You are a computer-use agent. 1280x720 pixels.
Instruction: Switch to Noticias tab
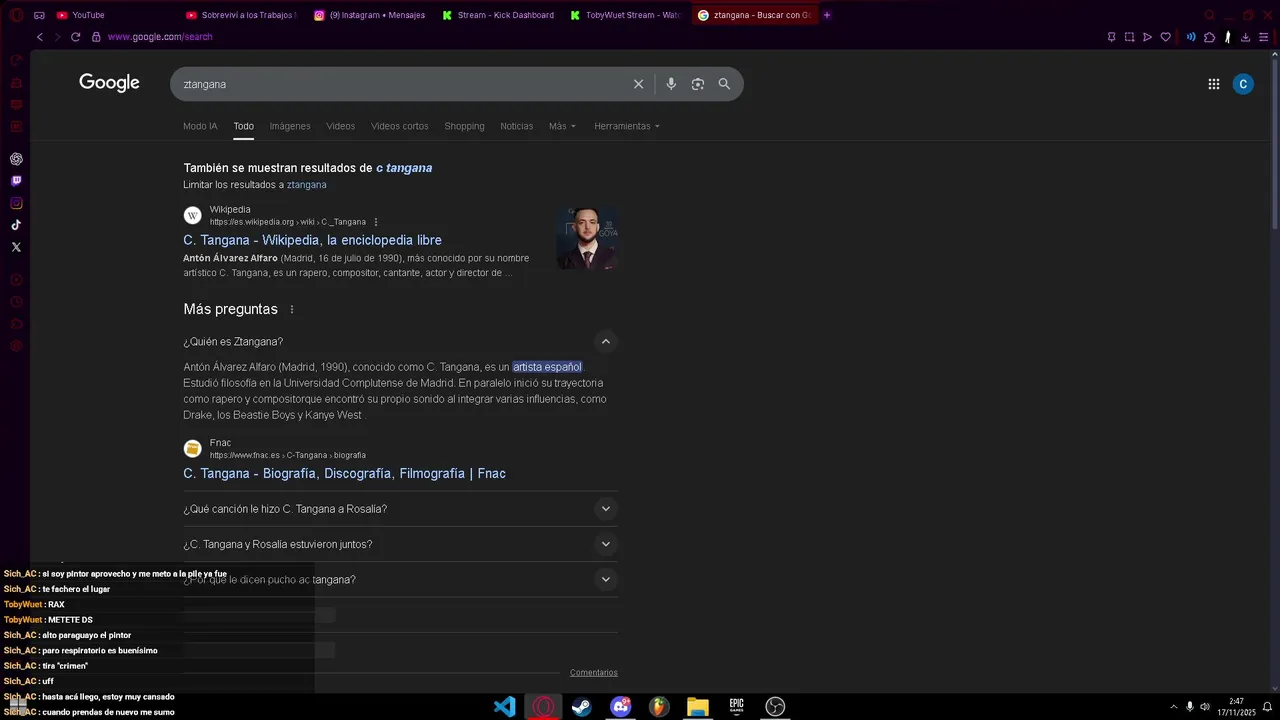517,126
